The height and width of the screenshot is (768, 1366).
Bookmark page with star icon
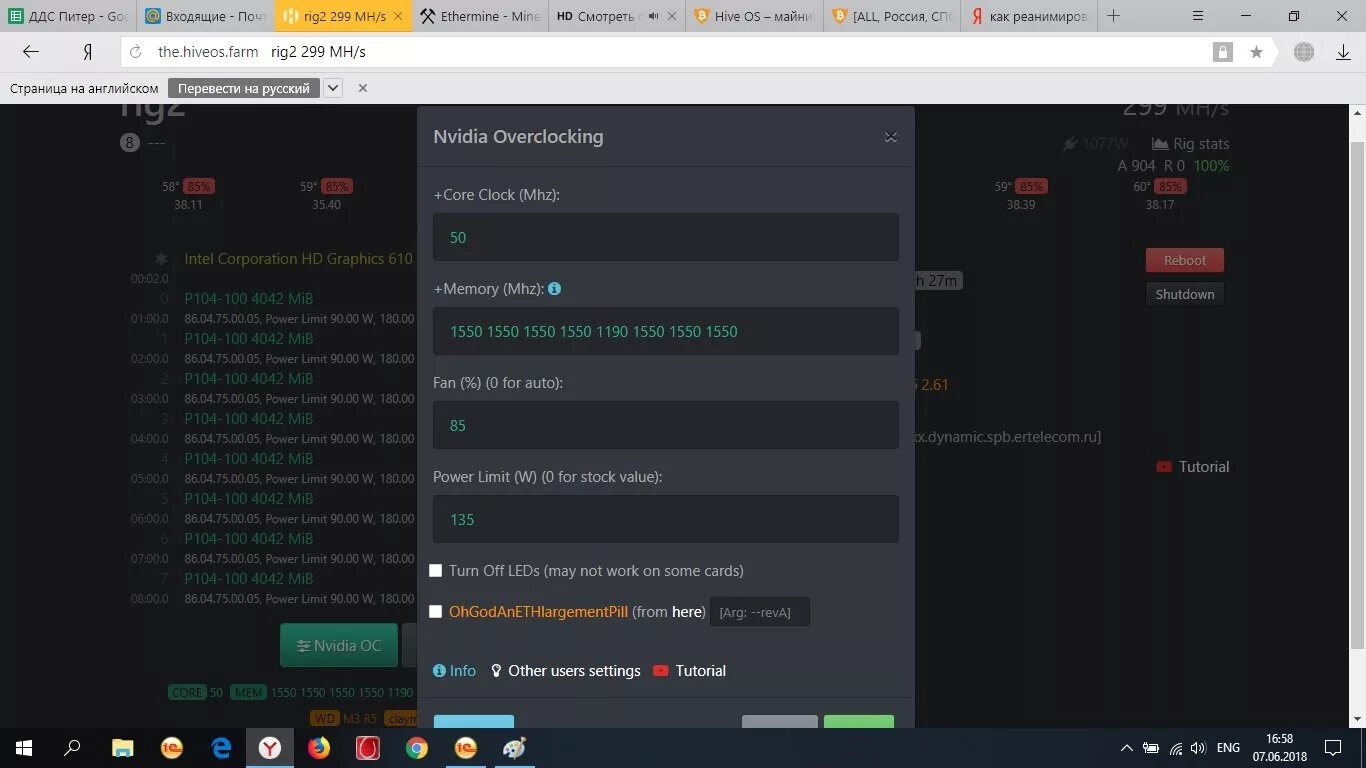pos(1256,52)
